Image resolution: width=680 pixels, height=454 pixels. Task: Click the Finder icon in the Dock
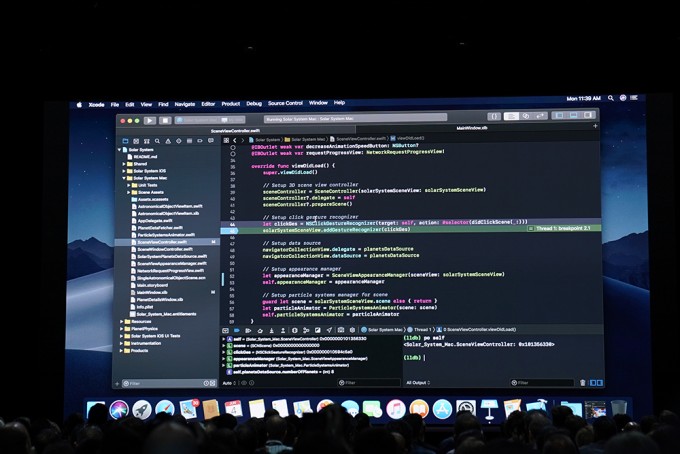[96, 408]
